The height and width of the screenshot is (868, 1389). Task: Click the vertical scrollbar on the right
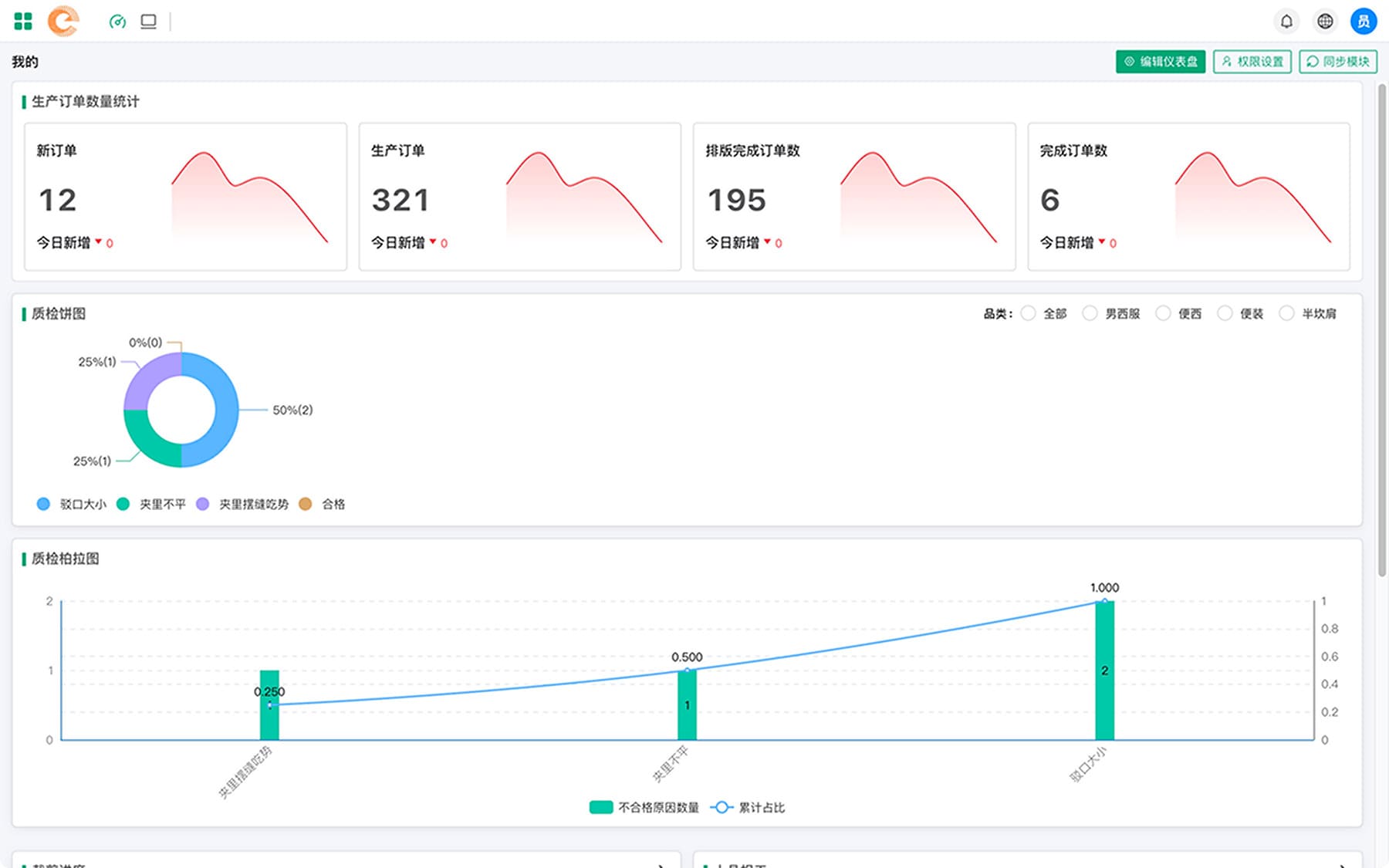point(1382,332)
